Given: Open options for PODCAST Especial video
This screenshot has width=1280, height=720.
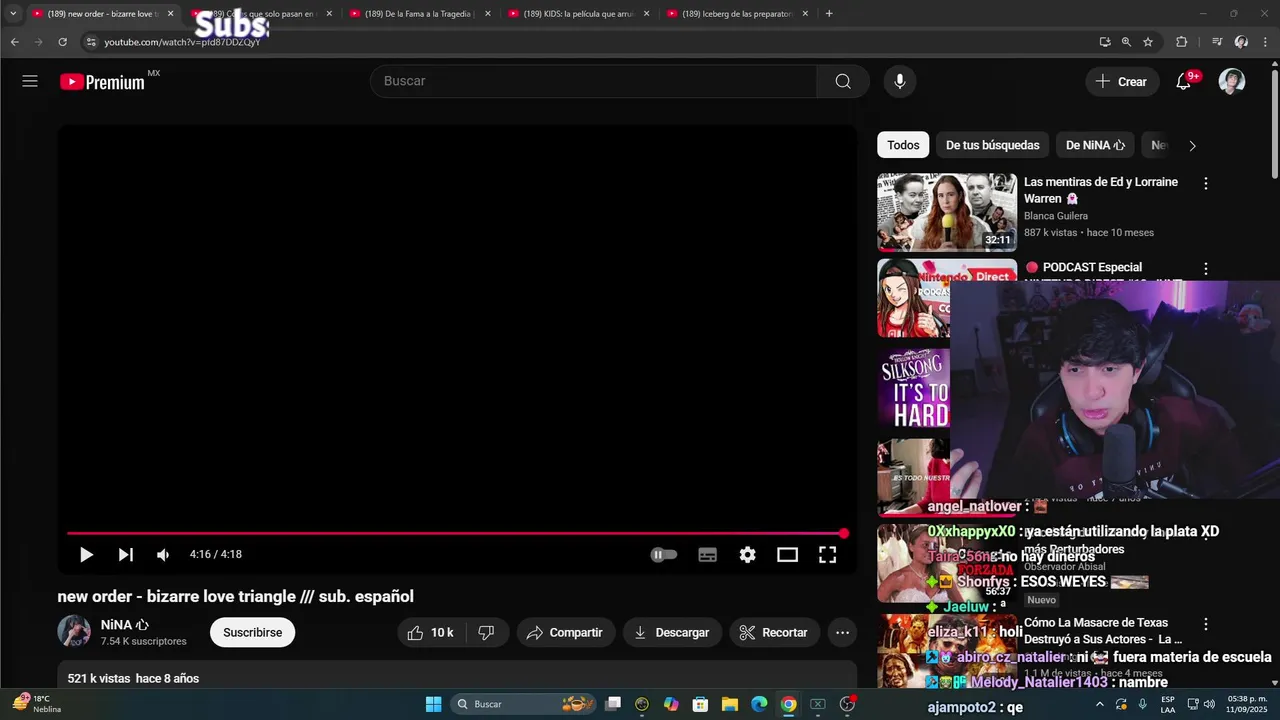Looking at the screenshot, I should coord(1206,268).
